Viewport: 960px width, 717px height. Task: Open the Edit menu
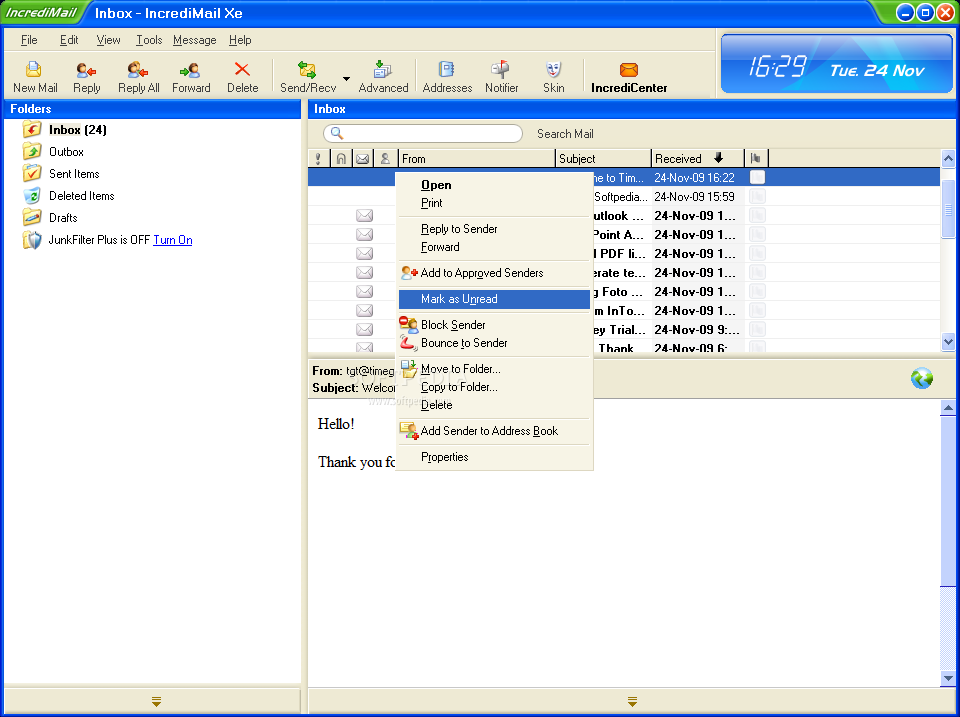pos(69,40)
